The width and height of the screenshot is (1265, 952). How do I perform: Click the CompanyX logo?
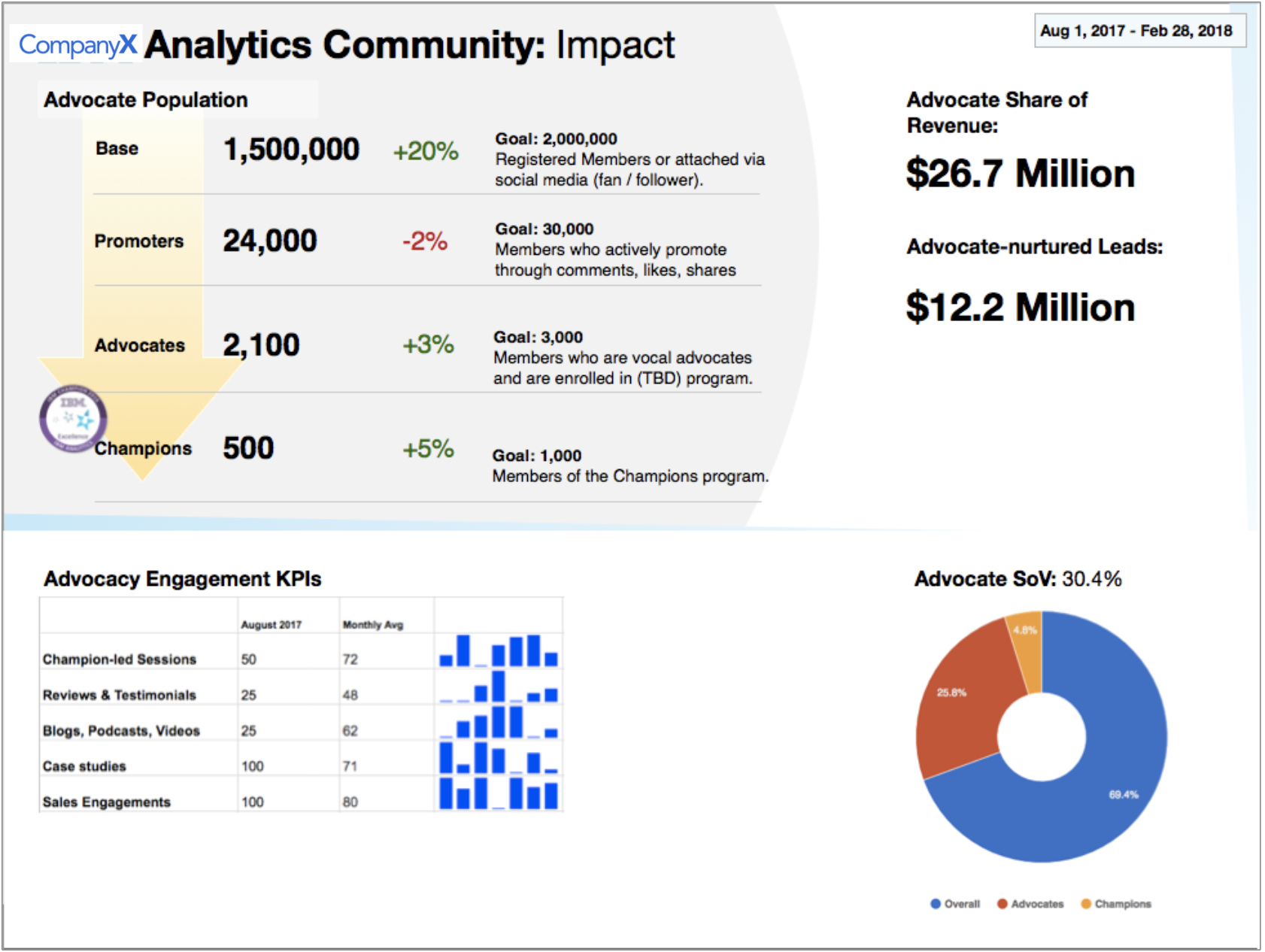tap(77, 45)
